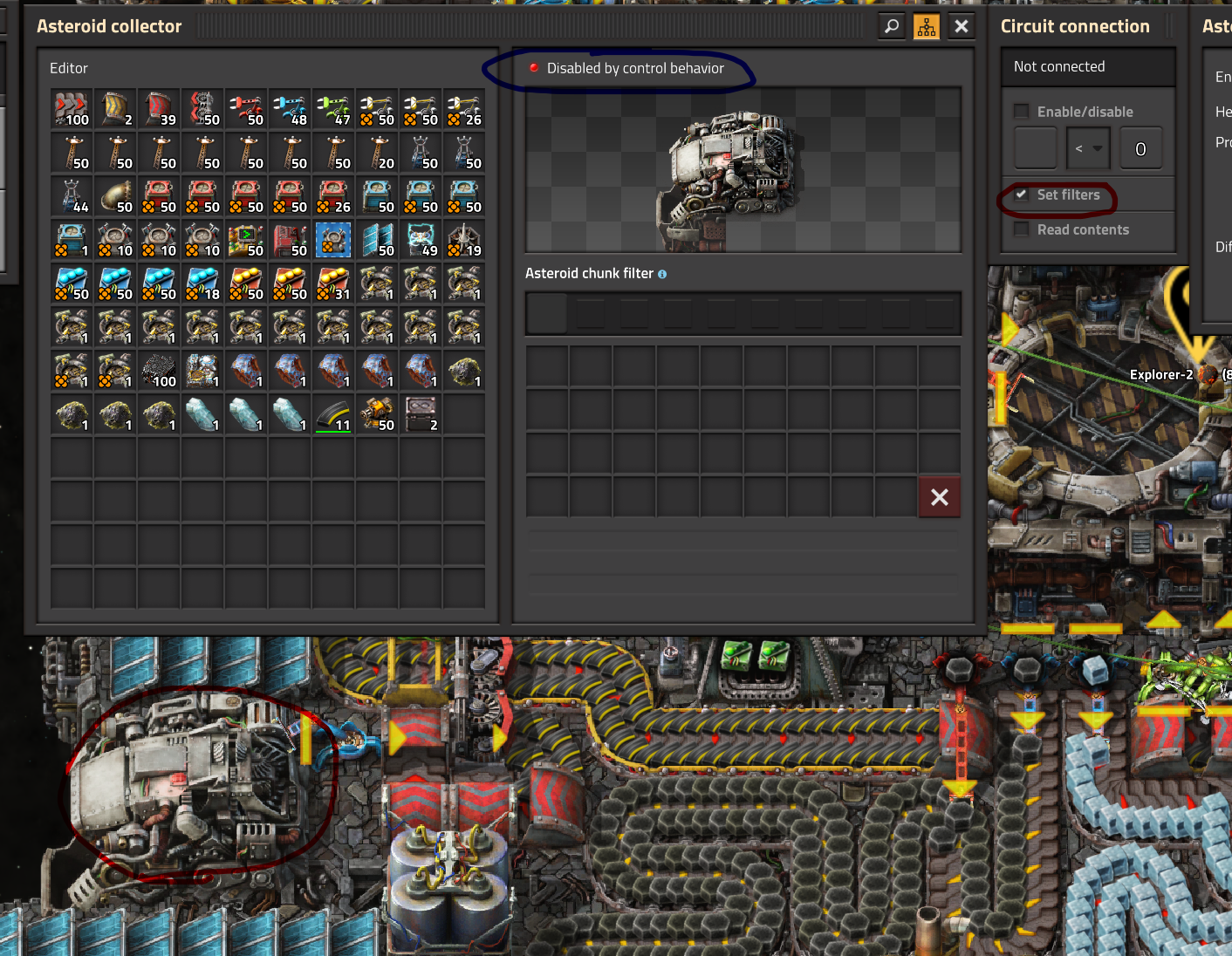
Task: Uncheck the Set filters checkbox
Action: pos(1021,195)
